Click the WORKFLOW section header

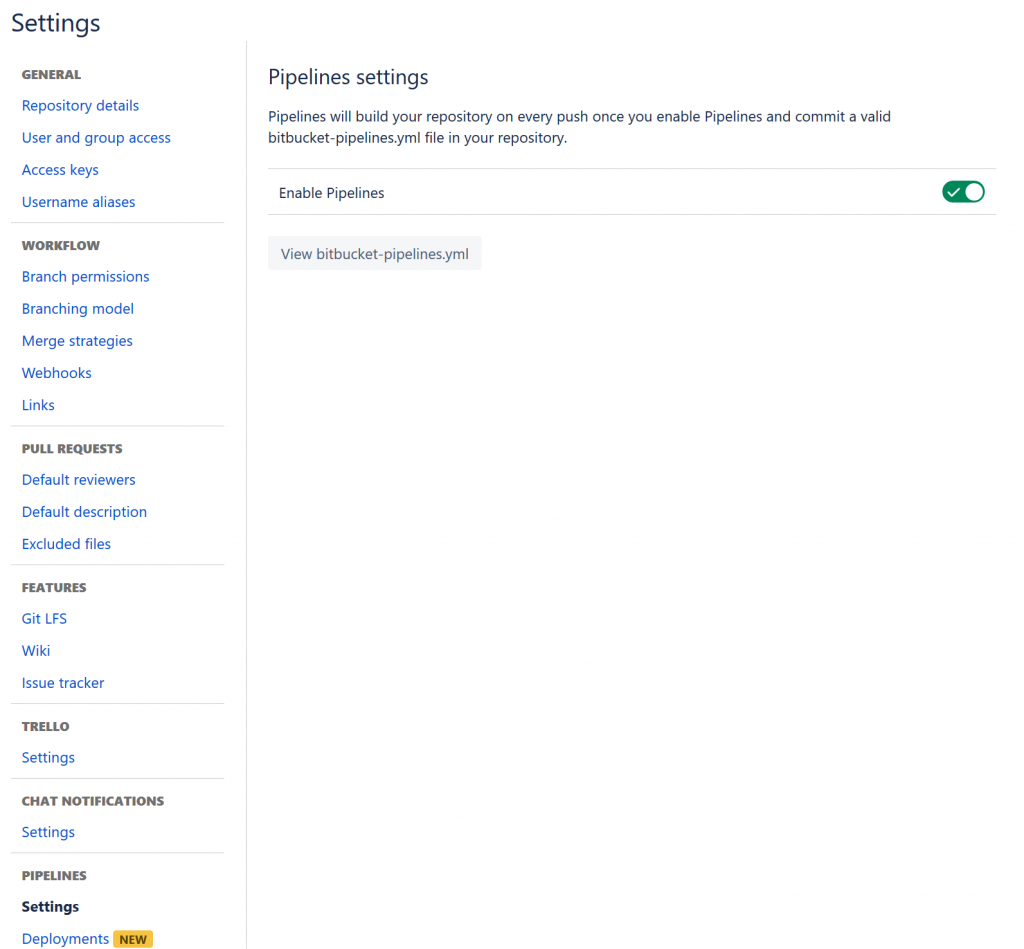tap(61, 246)
